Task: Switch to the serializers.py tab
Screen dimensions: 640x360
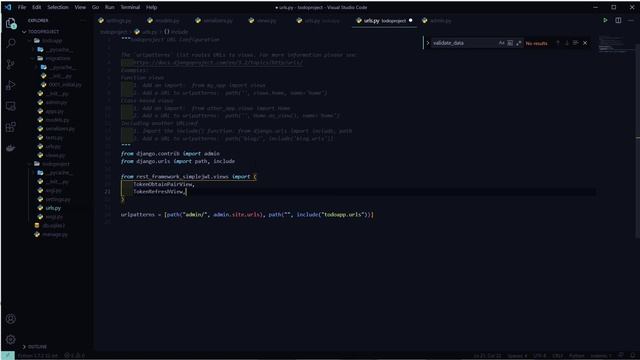Action: (x=214, y=20)
